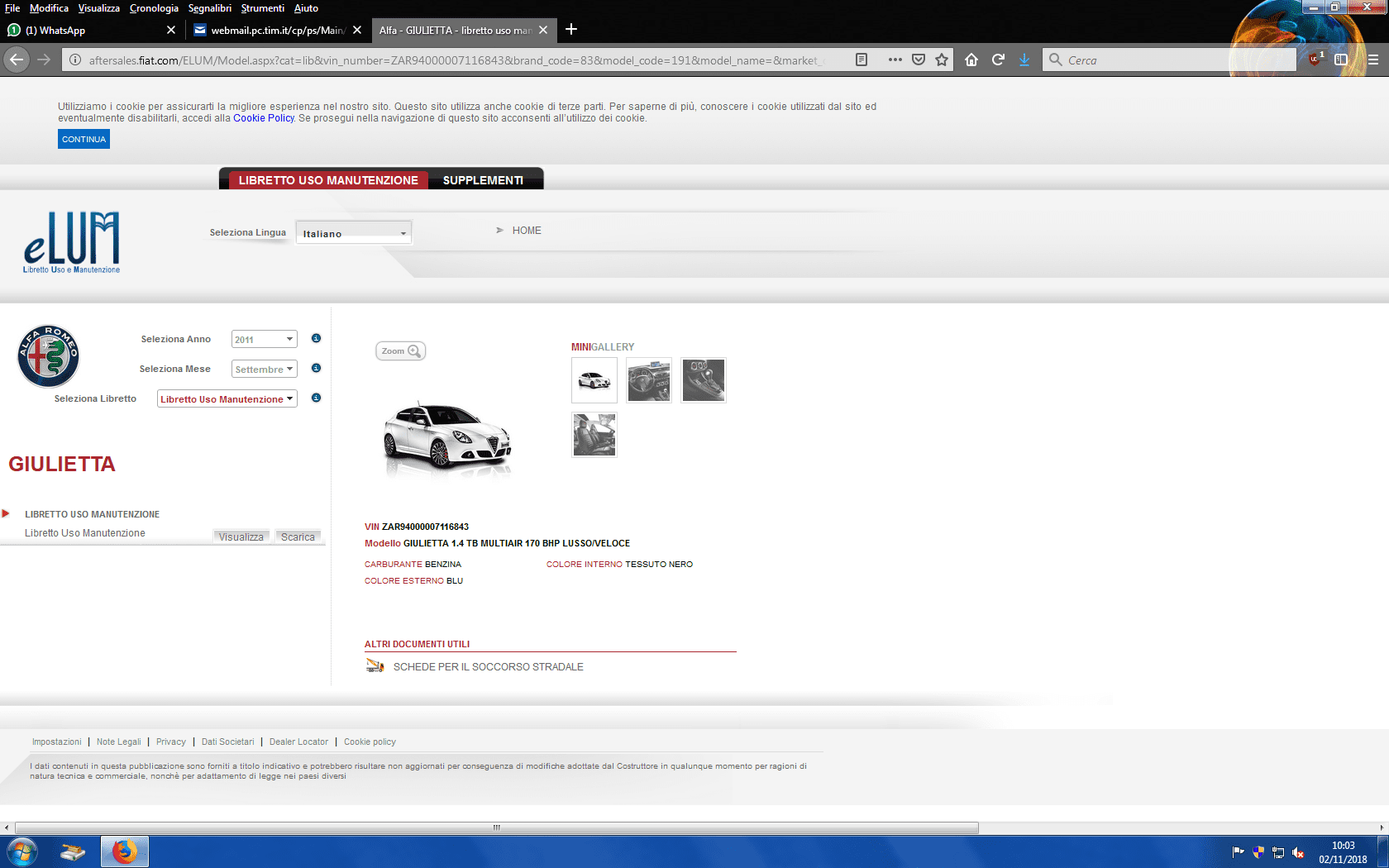This screenshot has height=868, width=1389.
Task: Expand the Italiano language dropdown
Action: [354, 234]
